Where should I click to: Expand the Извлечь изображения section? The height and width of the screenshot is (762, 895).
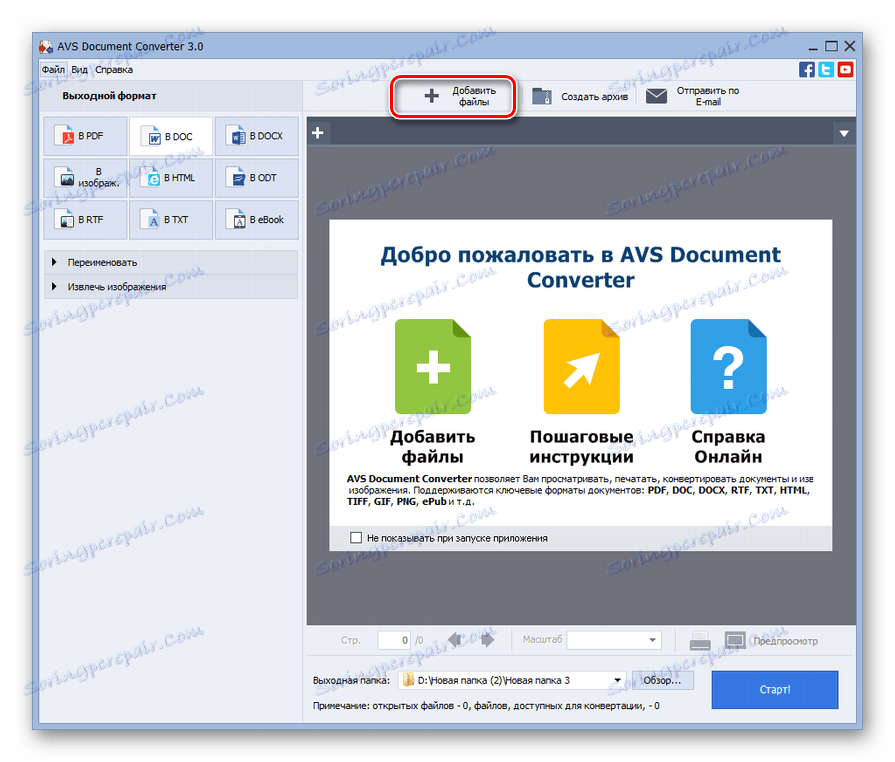click(171, 287)
